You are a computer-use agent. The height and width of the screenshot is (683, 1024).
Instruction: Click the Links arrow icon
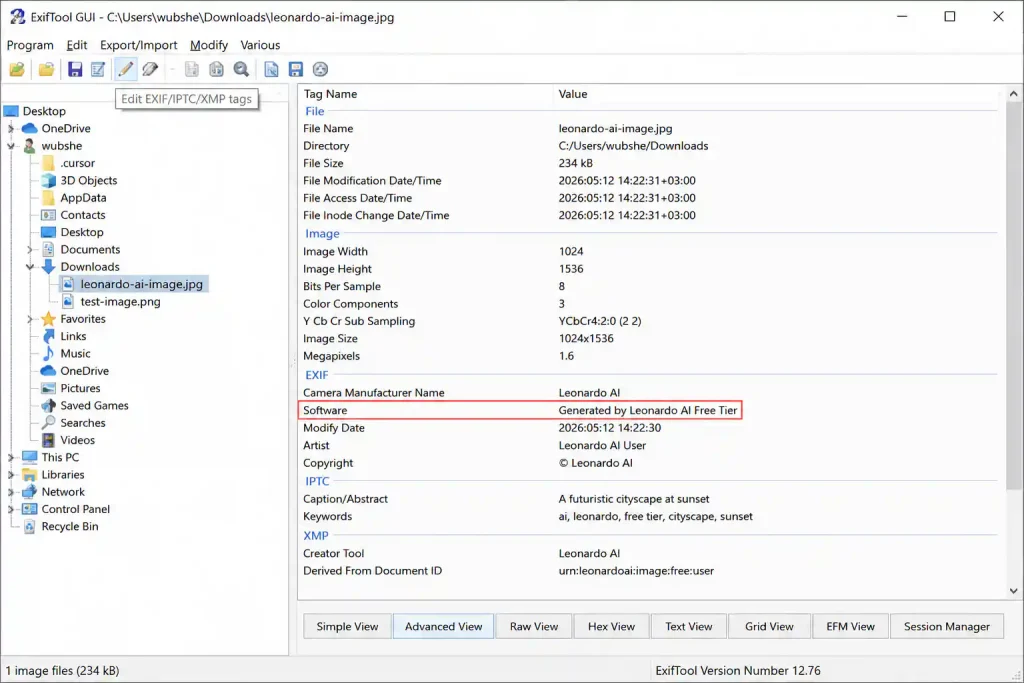pyautogui.click(x=48, y=336)
